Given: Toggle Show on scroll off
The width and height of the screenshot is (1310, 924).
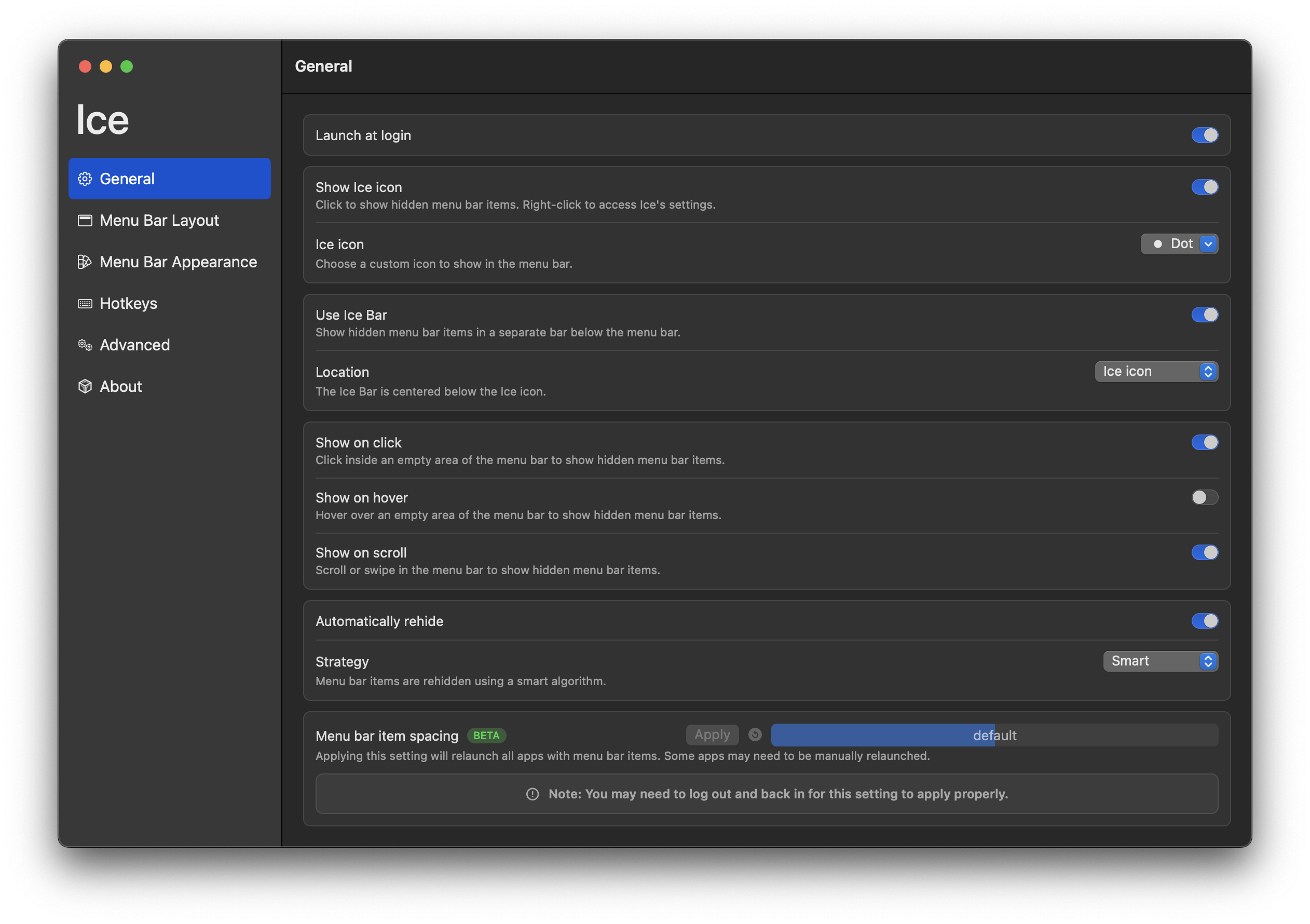Looking at the screenshot, I should point(1205,552).
